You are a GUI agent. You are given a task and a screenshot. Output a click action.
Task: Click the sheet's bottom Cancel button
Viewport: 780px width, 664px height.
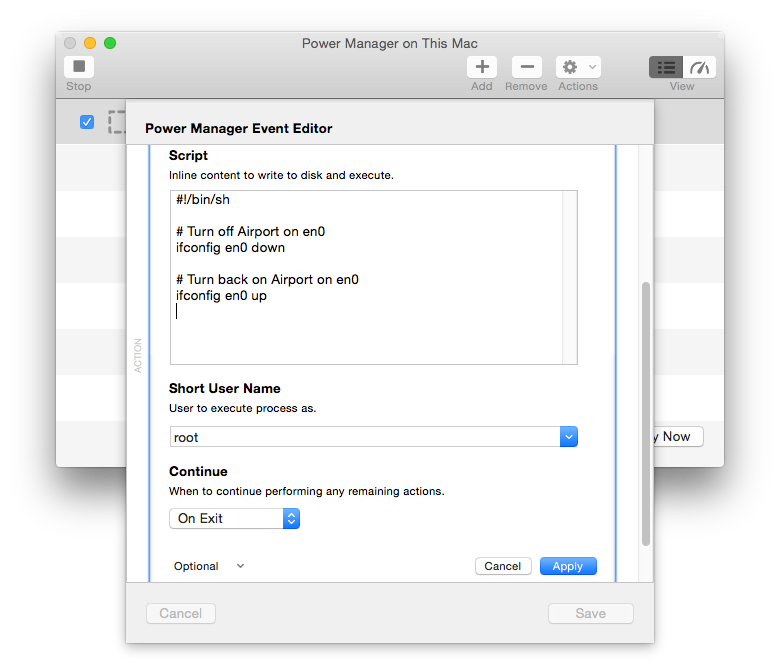pos(181,613)
